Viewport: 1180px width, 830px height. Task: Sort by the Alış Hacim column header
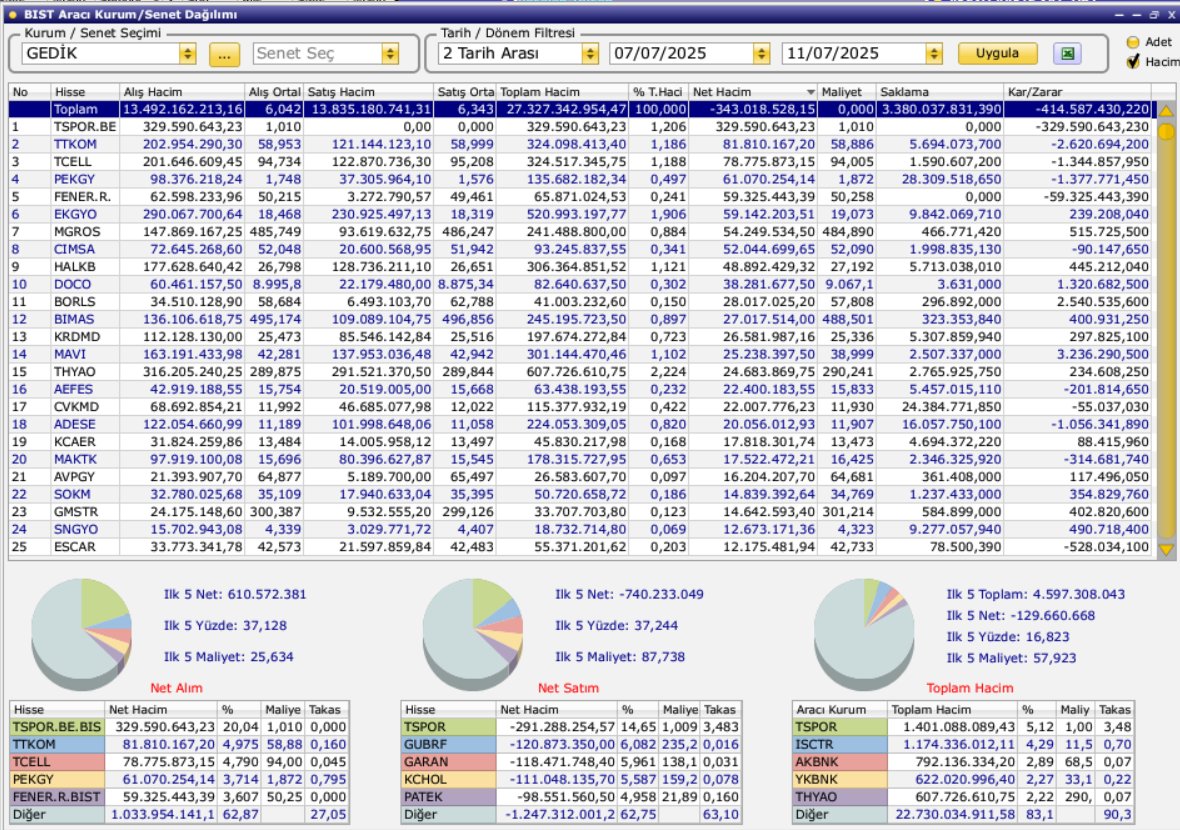(x=181, y=92)
